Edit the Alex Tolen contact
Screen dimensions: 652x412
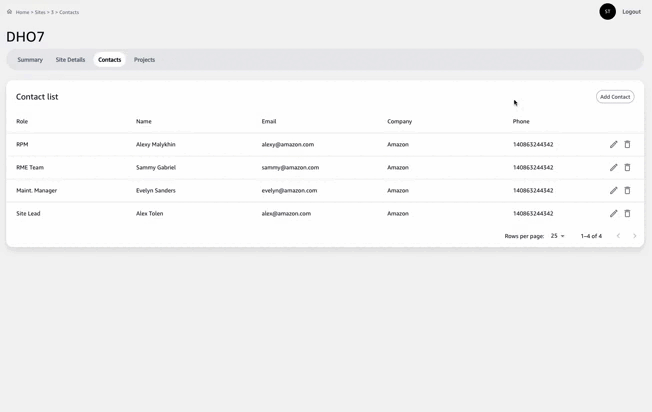pos(614,214)
